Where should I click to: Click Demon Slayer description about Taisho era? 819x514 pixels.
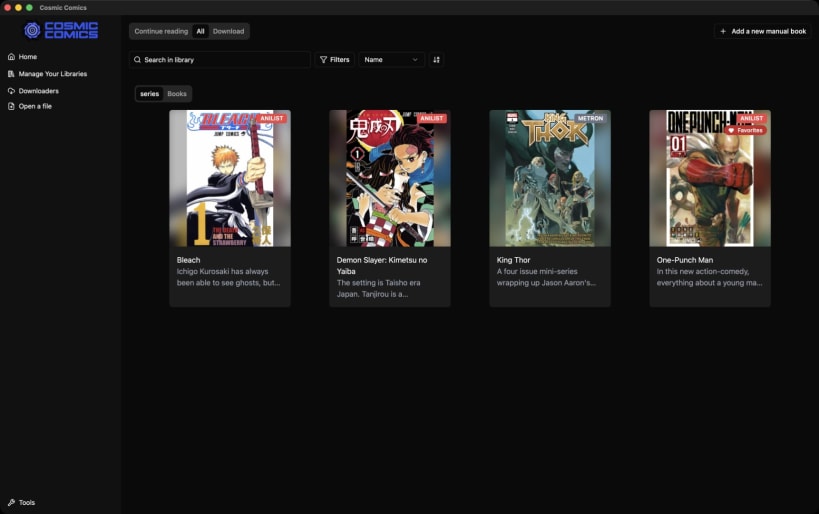379,288
